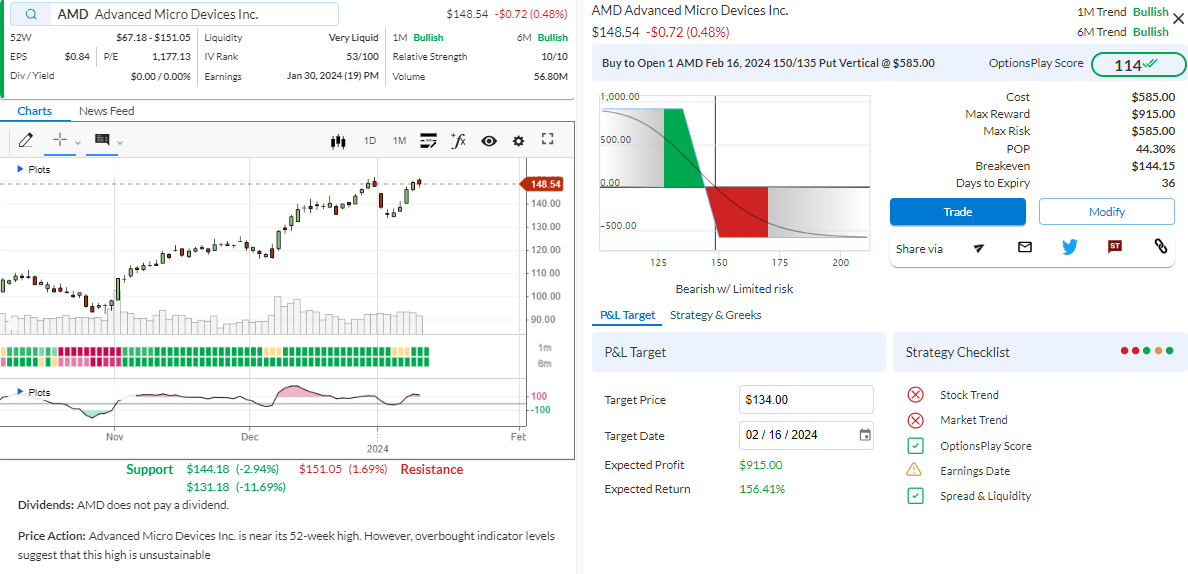Click the IV Rank 53/100 value

pos(362,57)
